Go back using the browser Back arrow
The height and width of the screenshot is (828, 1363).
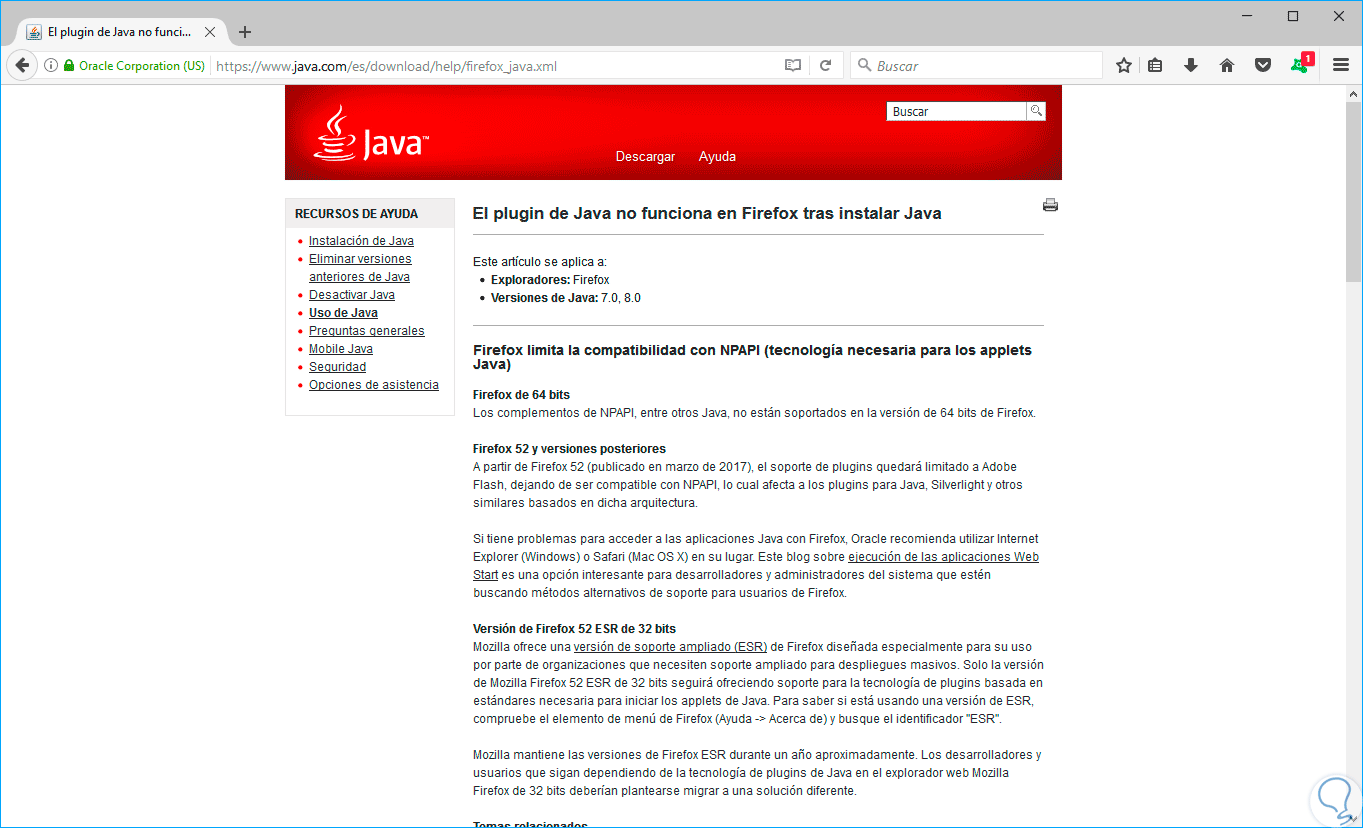(22, 65)
